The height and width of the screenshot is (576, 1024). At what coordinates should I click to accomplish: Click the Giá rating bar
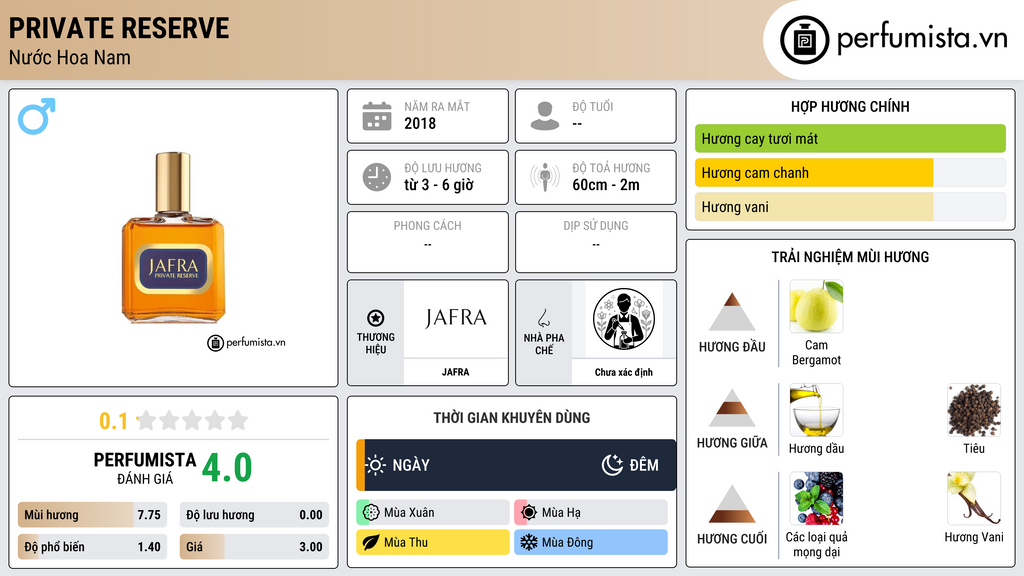(x=254, y=547)
